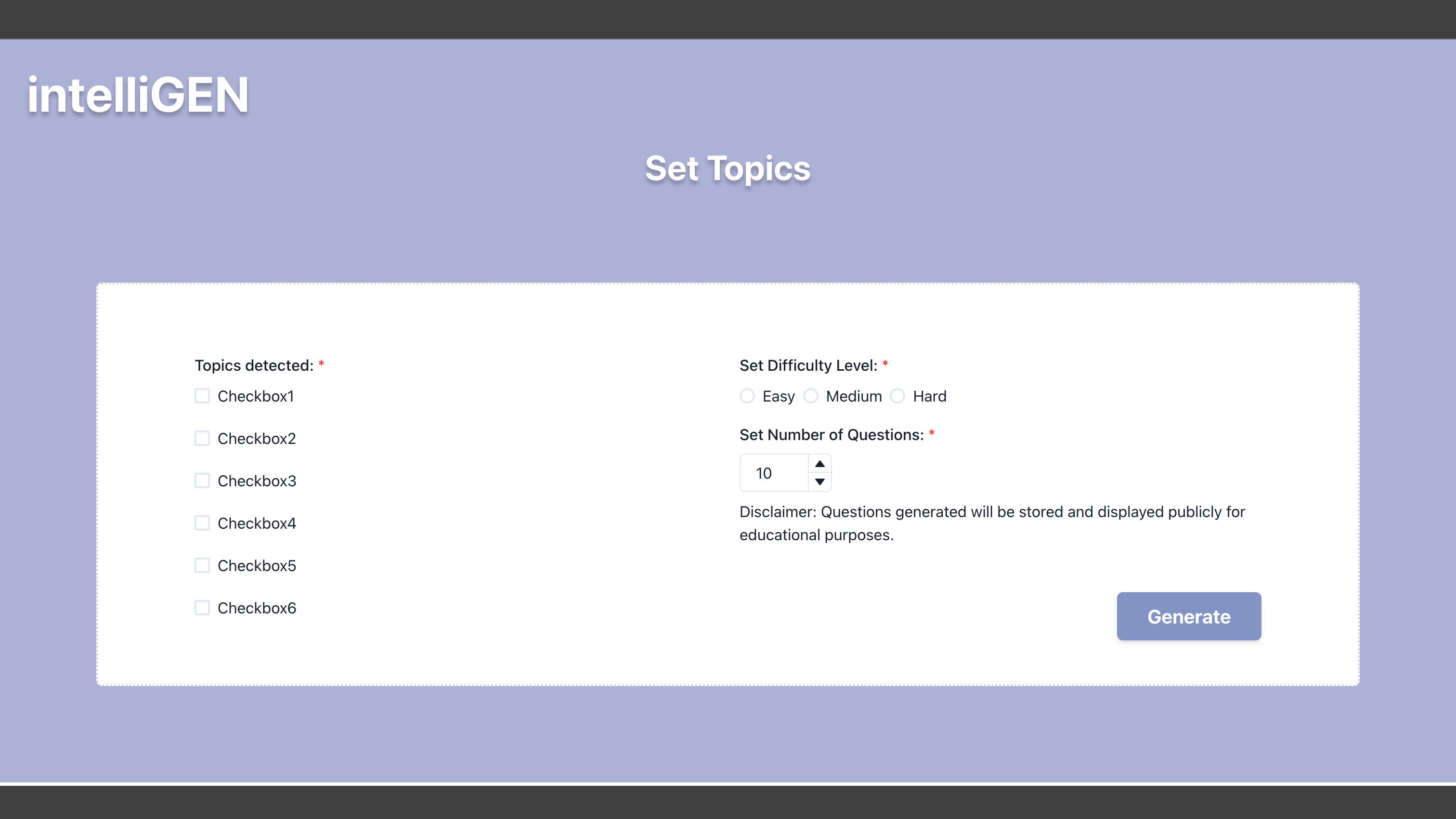
Task: Click the Topics detected label
Action: point(254,366)
